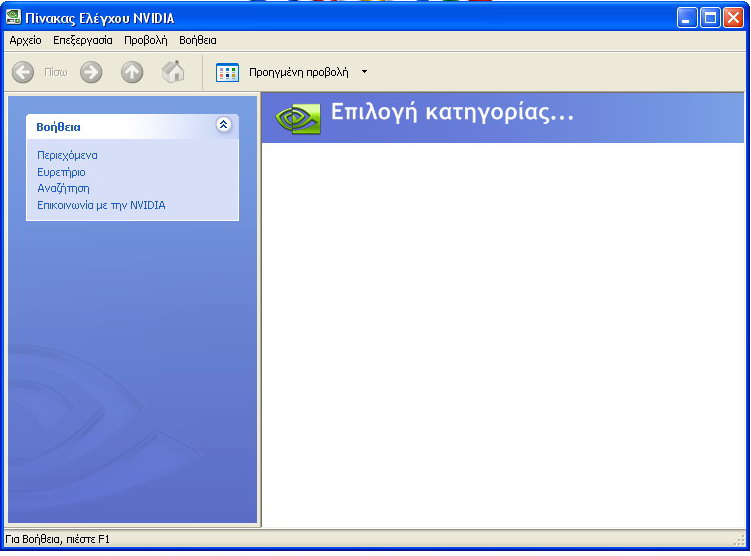751x556 pixels.
Task: Open the Περιεχόμενα help link
Action: (67, 155)
